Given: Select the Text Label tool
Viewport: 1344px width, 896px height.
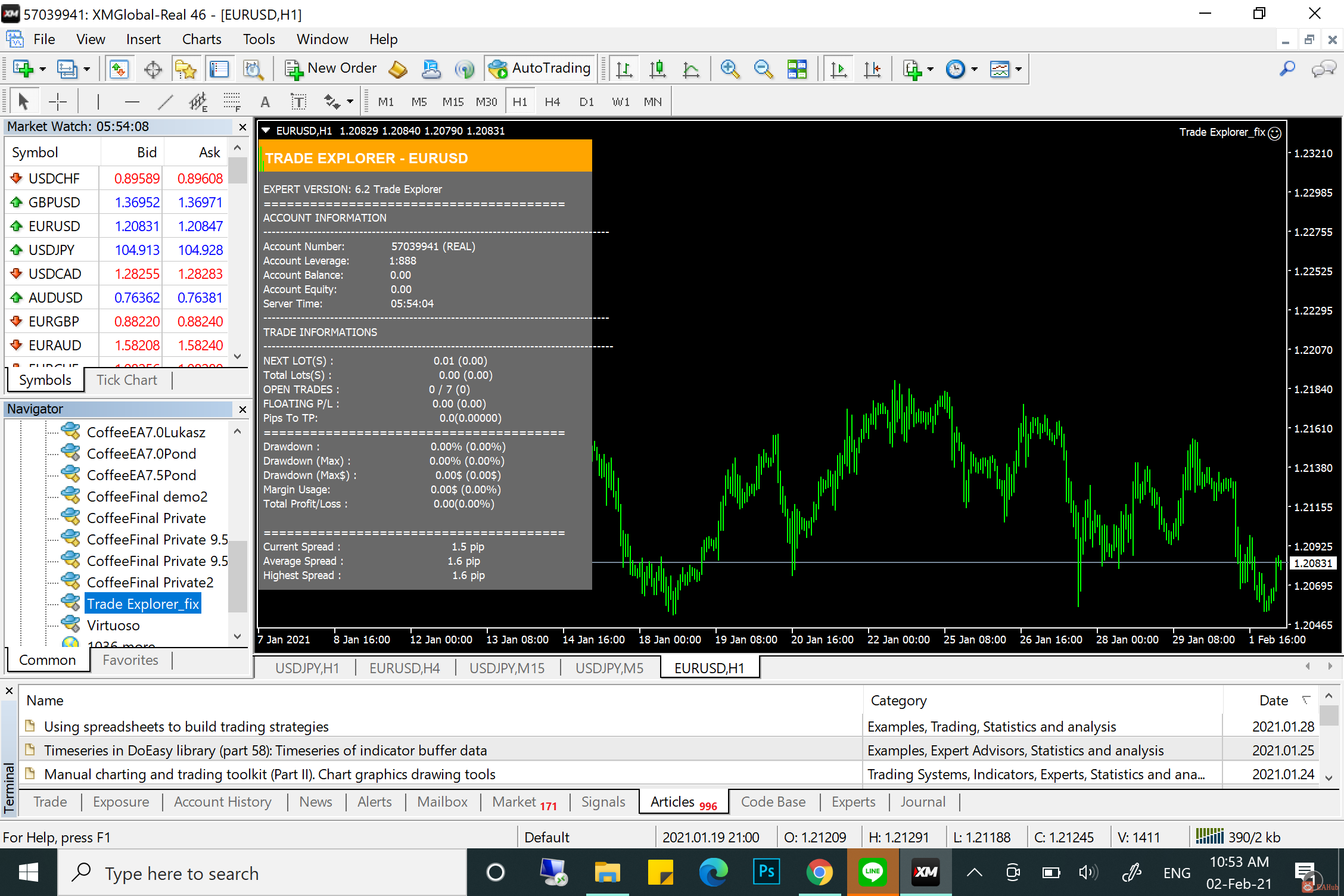Looking at the screenshot, I should pyautogui.click(x=298, y=102).
